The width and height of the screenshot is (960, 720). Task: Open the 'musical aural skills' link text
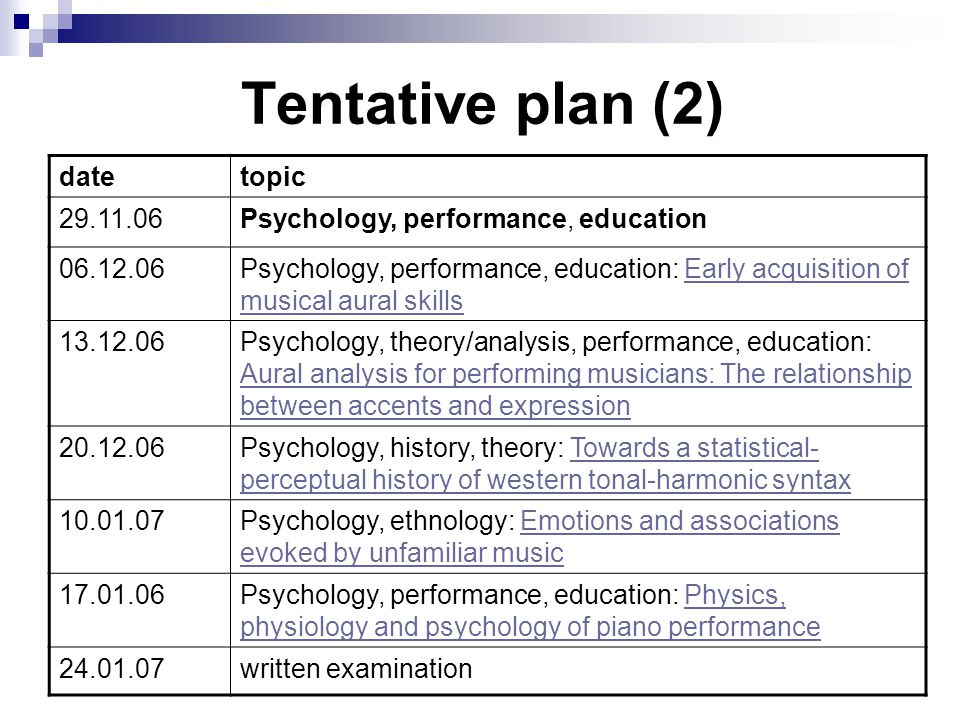[x=351, y=301]
